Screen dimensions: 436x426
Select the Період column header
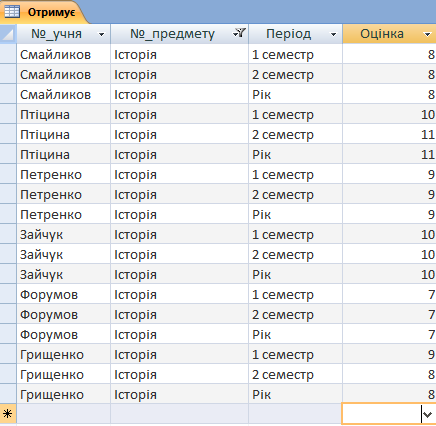pos(295,34)
